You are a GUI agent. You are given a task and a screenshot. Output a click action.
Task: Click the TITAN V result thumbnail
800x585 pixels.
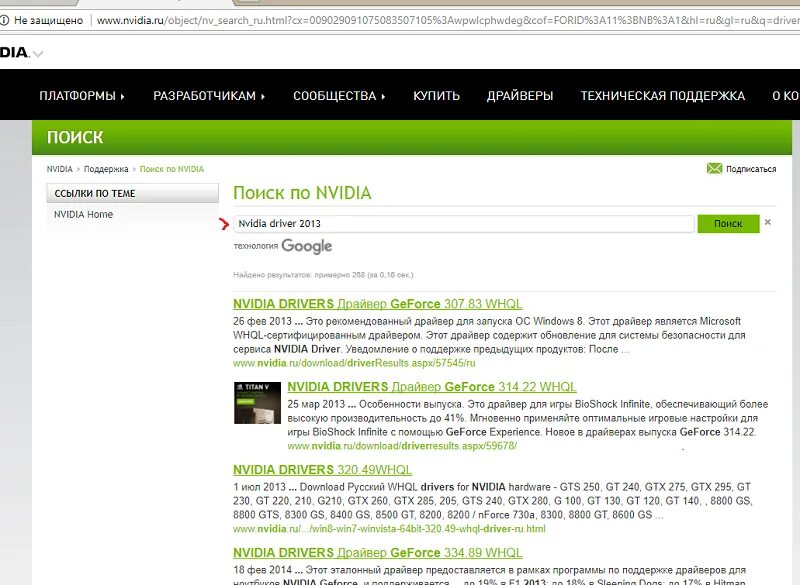click(x=257, y=402)
